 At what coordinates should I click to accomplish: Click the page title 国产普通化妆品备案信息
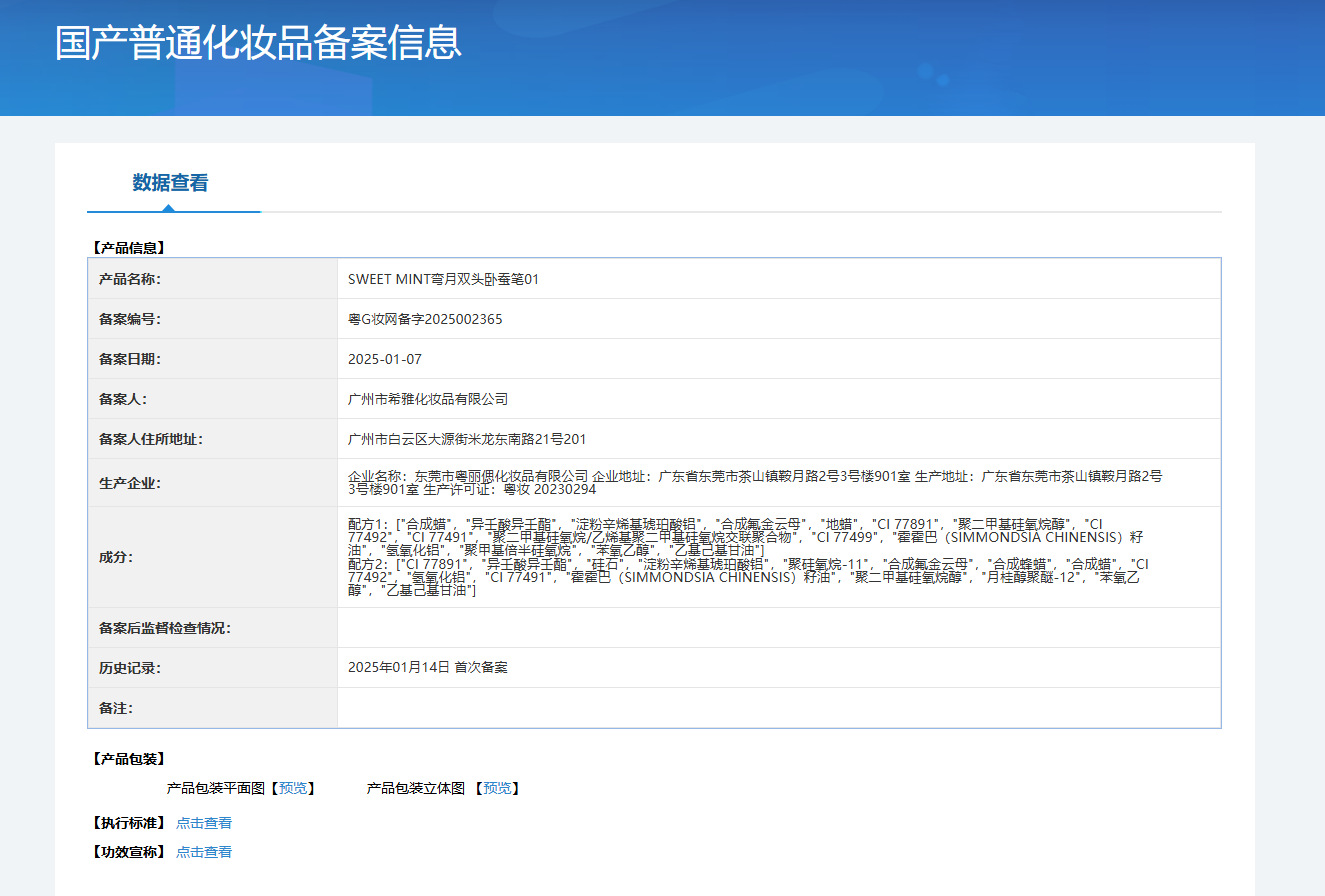(258, 43)
